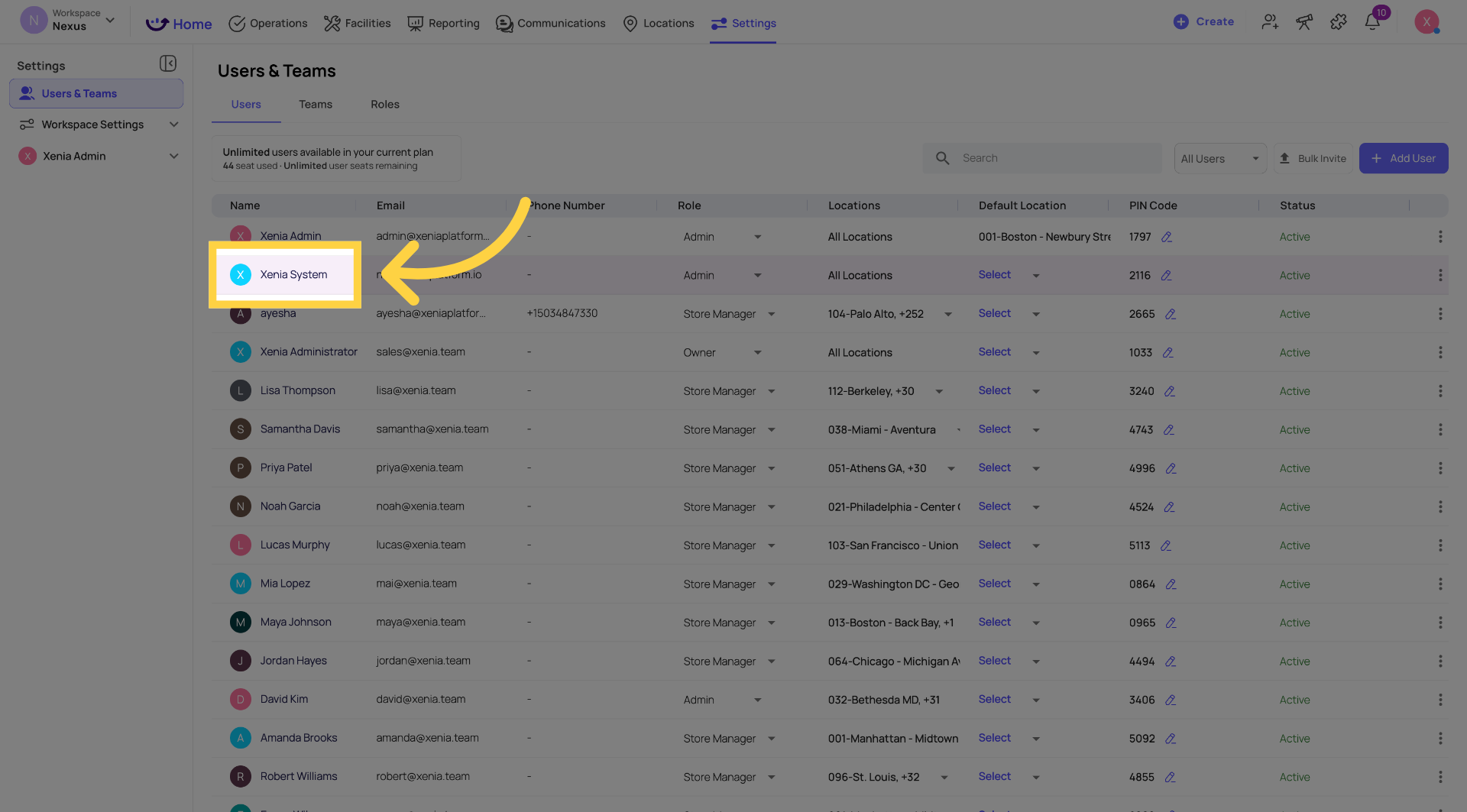Edit PIN code 2116 pencil icon
The image size is (1467, 812).
1166,275
